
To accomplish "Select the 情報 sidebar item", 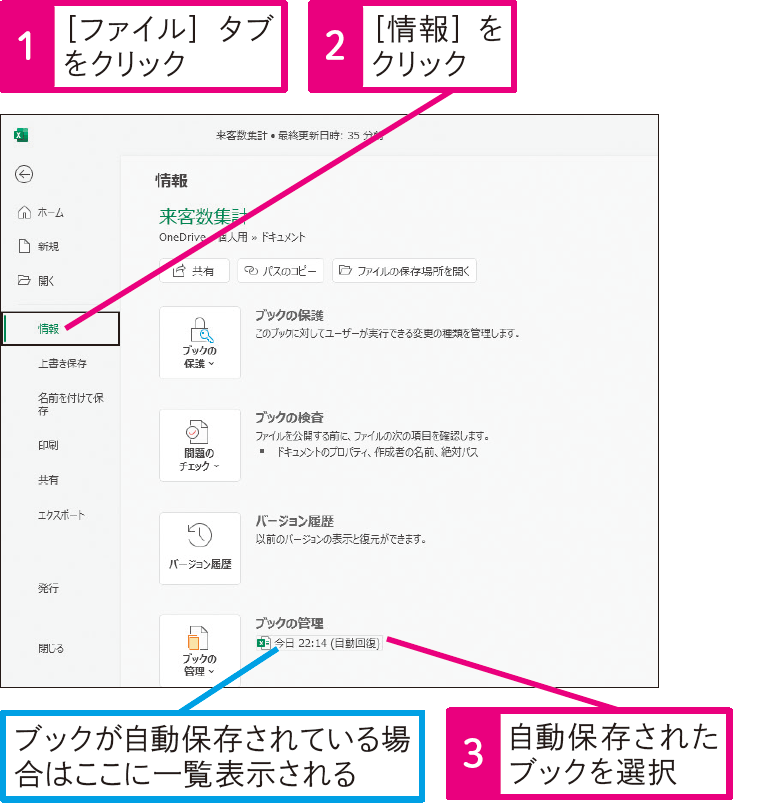I will (60, 329).
